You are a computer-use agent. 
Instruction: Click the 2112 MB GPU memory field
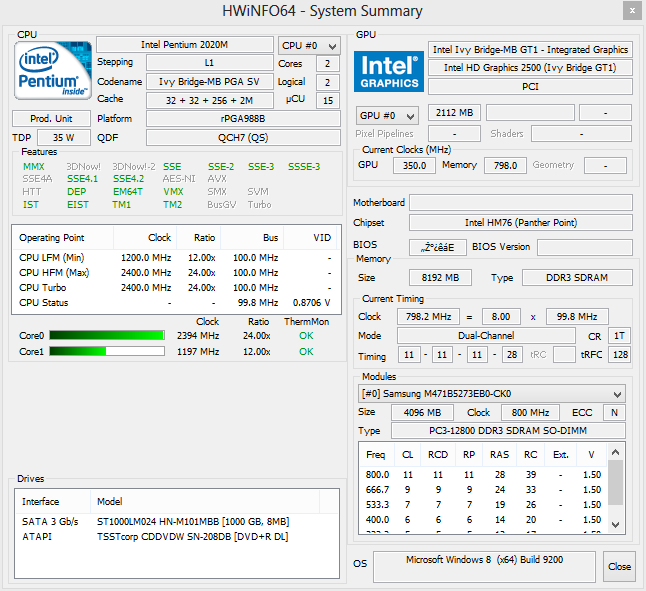coord(454,112)
